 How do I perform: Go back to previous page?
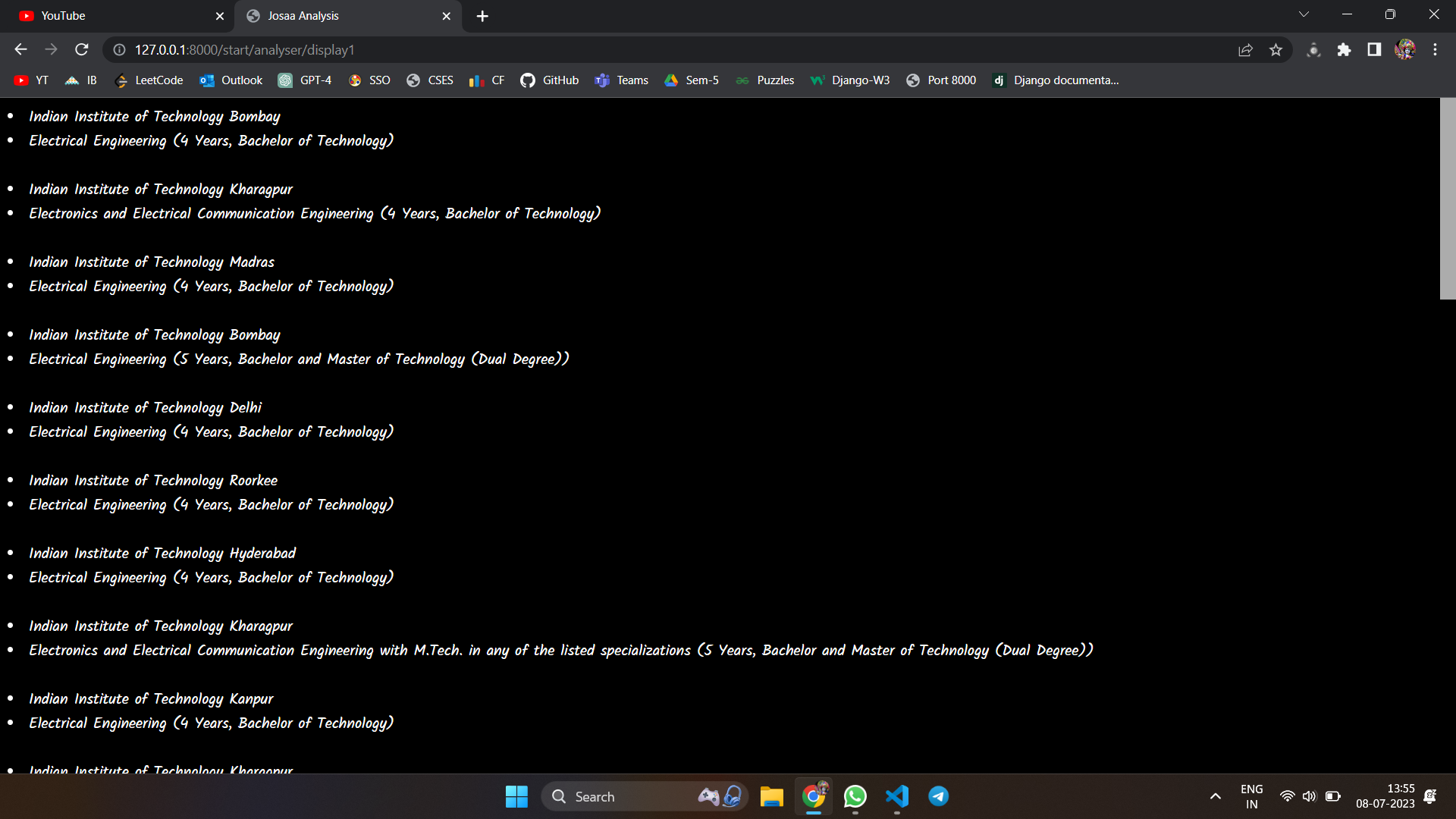(x=20, y=50)
